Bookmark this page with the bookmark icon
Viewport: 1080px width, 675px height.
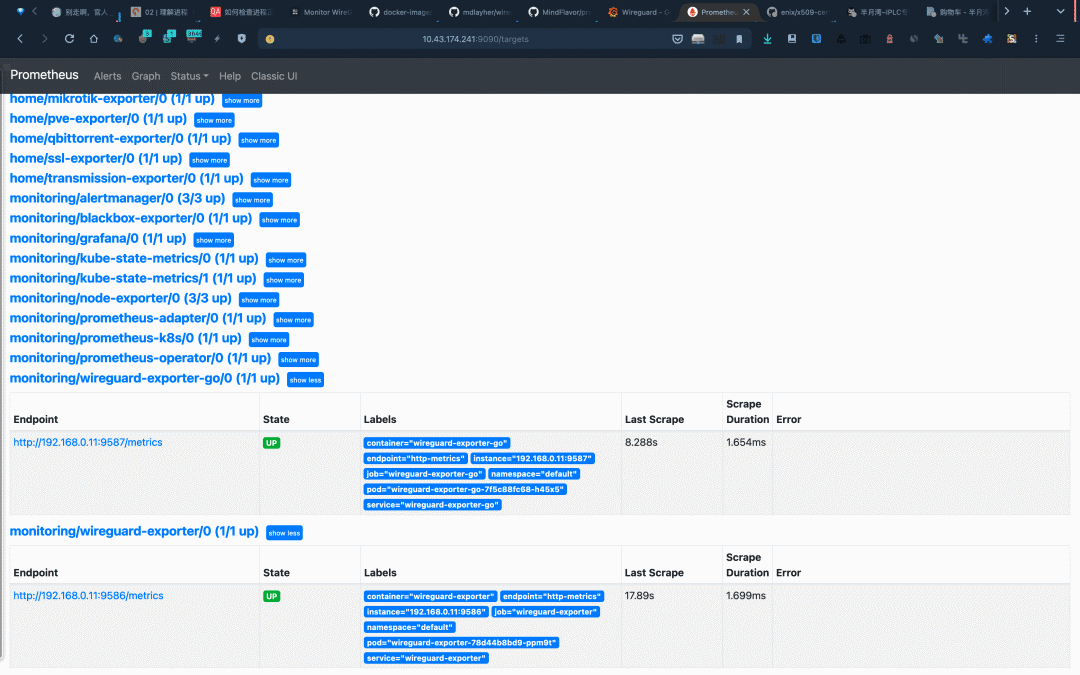[x=739, y=39]
